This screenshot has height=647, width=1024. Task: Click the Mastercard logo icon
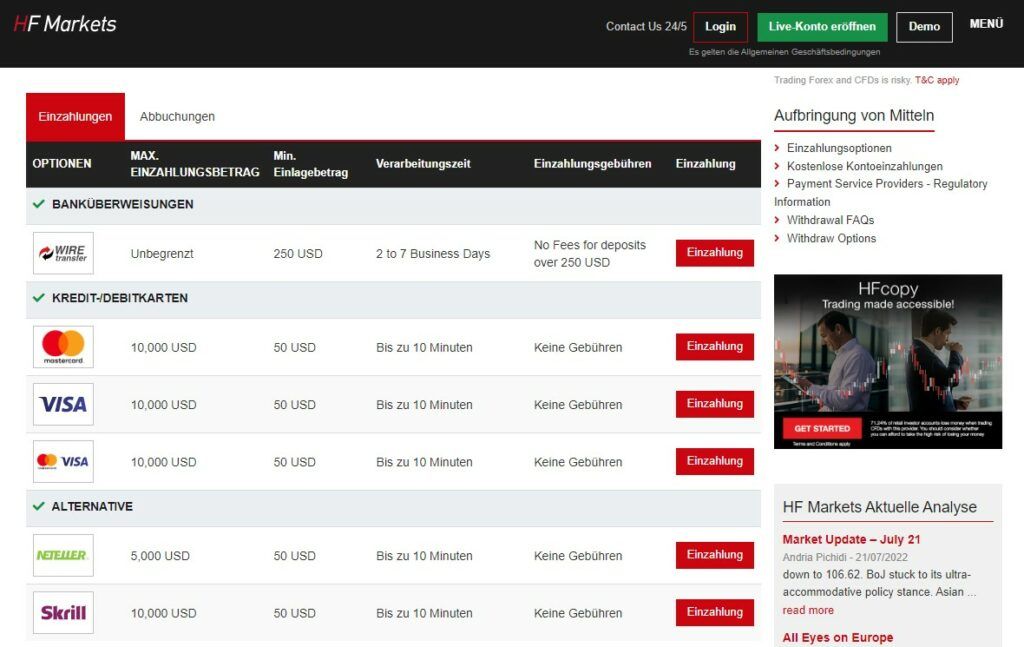(x=63, y=347)
